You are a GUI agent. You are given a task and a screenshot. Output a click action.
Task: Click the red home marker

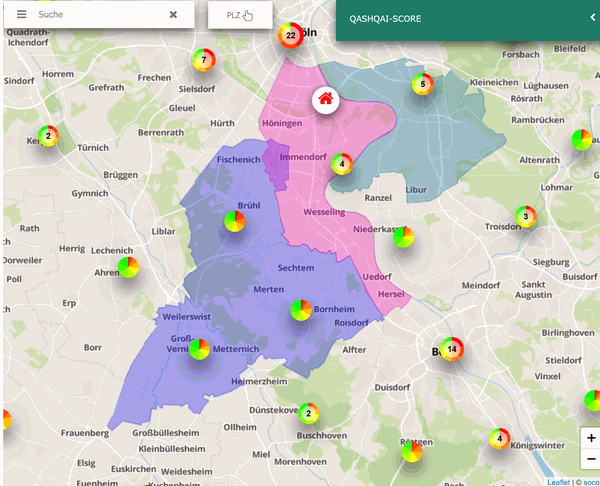[x=326, y=100]
